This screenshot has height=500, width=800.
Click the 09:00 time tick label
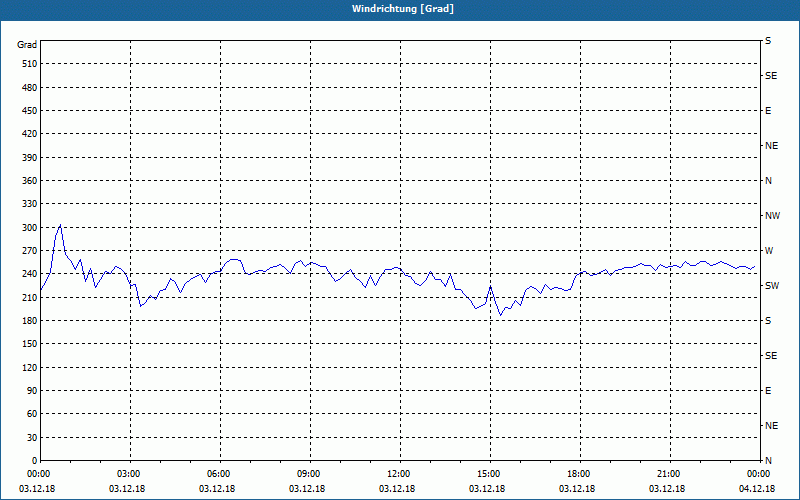(x=309, y=474)
